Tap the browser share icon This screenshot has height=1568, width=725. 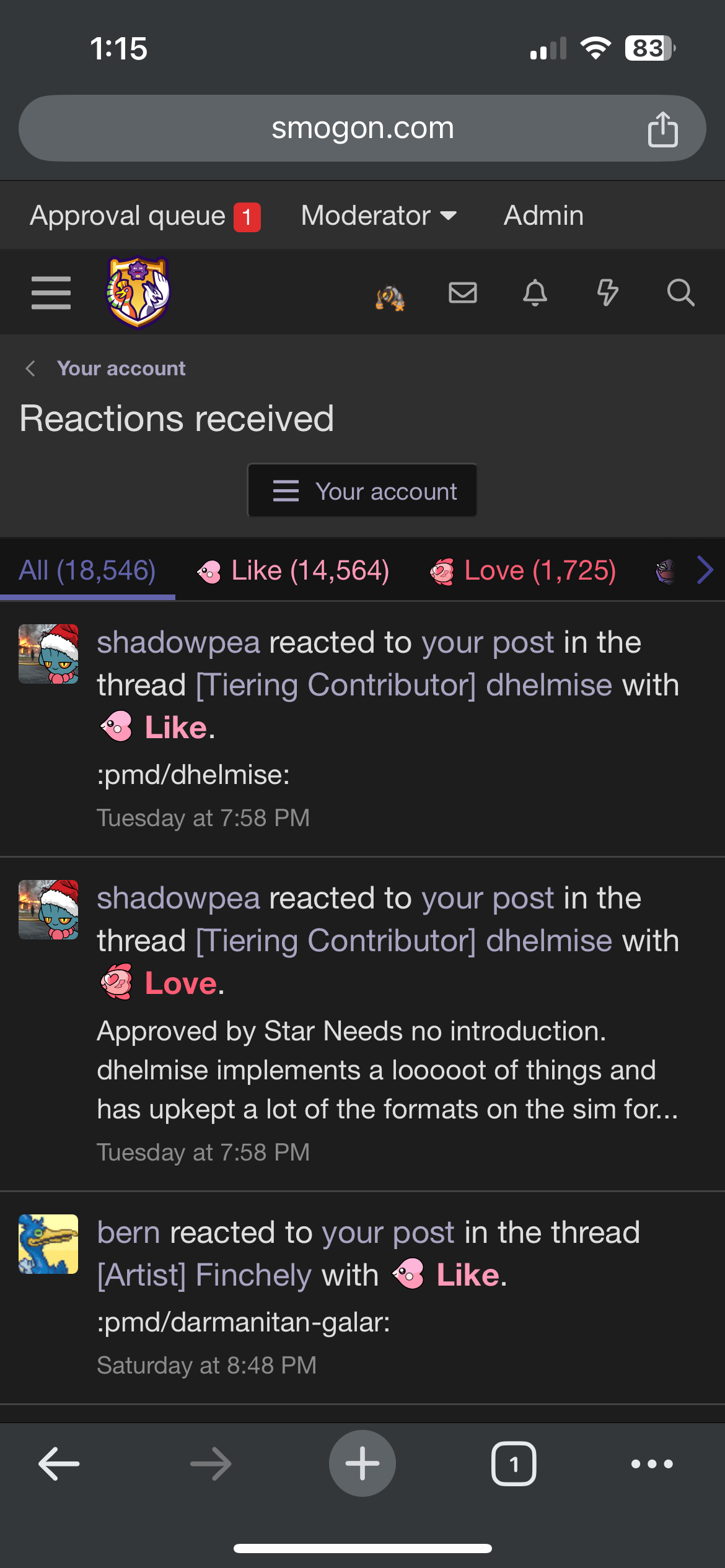point(662,129)
